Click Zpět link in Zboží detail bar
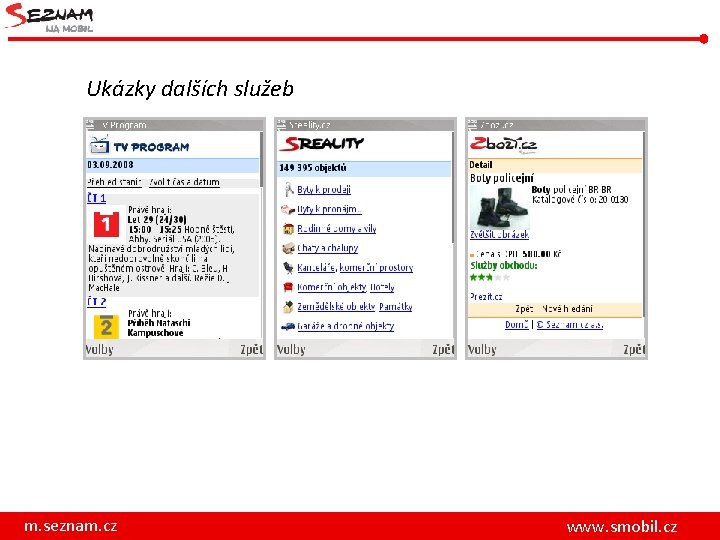720x540 pixels. tap(524, 309)
